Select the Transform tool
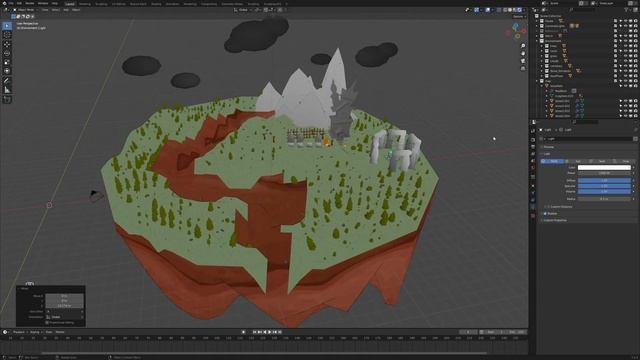 tap(7, 71)
